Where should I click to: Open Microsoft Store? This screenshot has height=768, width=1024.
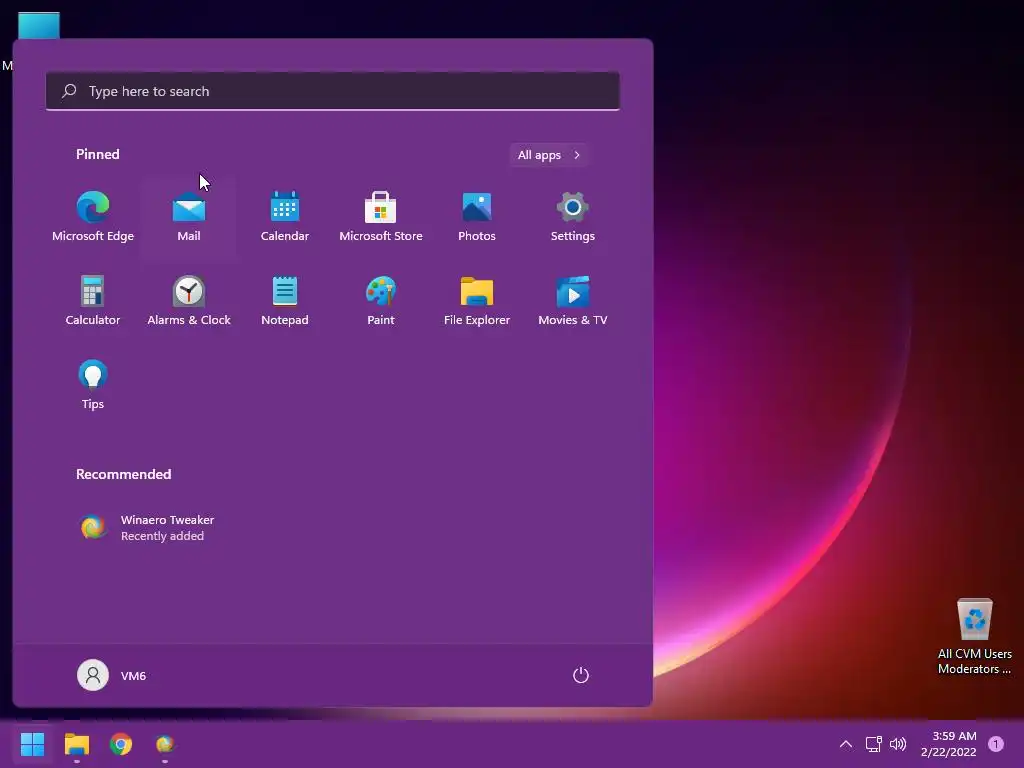tap(381, 217)
